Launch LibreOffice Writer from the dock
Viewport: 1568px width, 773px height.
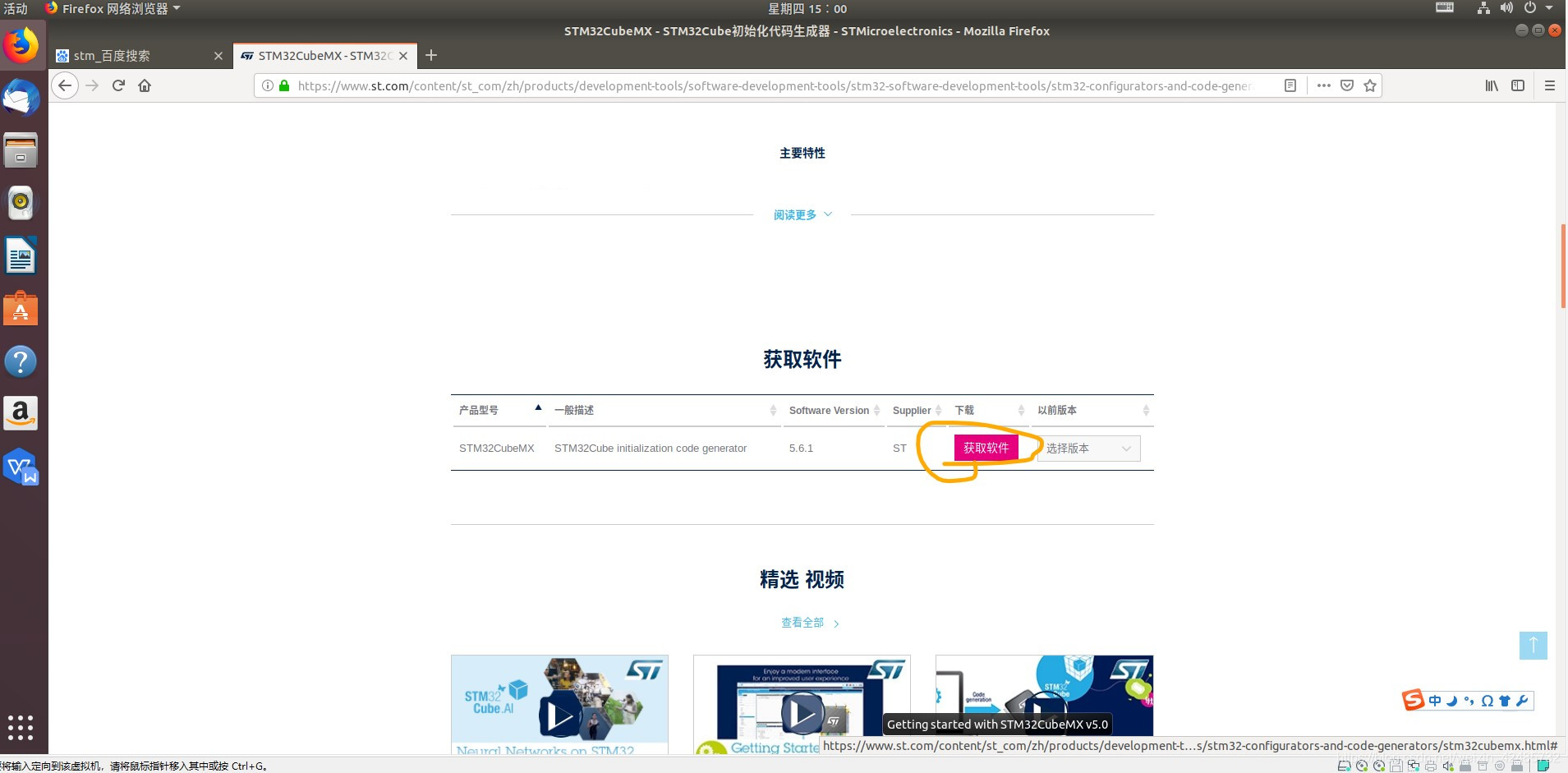point(21,255)
